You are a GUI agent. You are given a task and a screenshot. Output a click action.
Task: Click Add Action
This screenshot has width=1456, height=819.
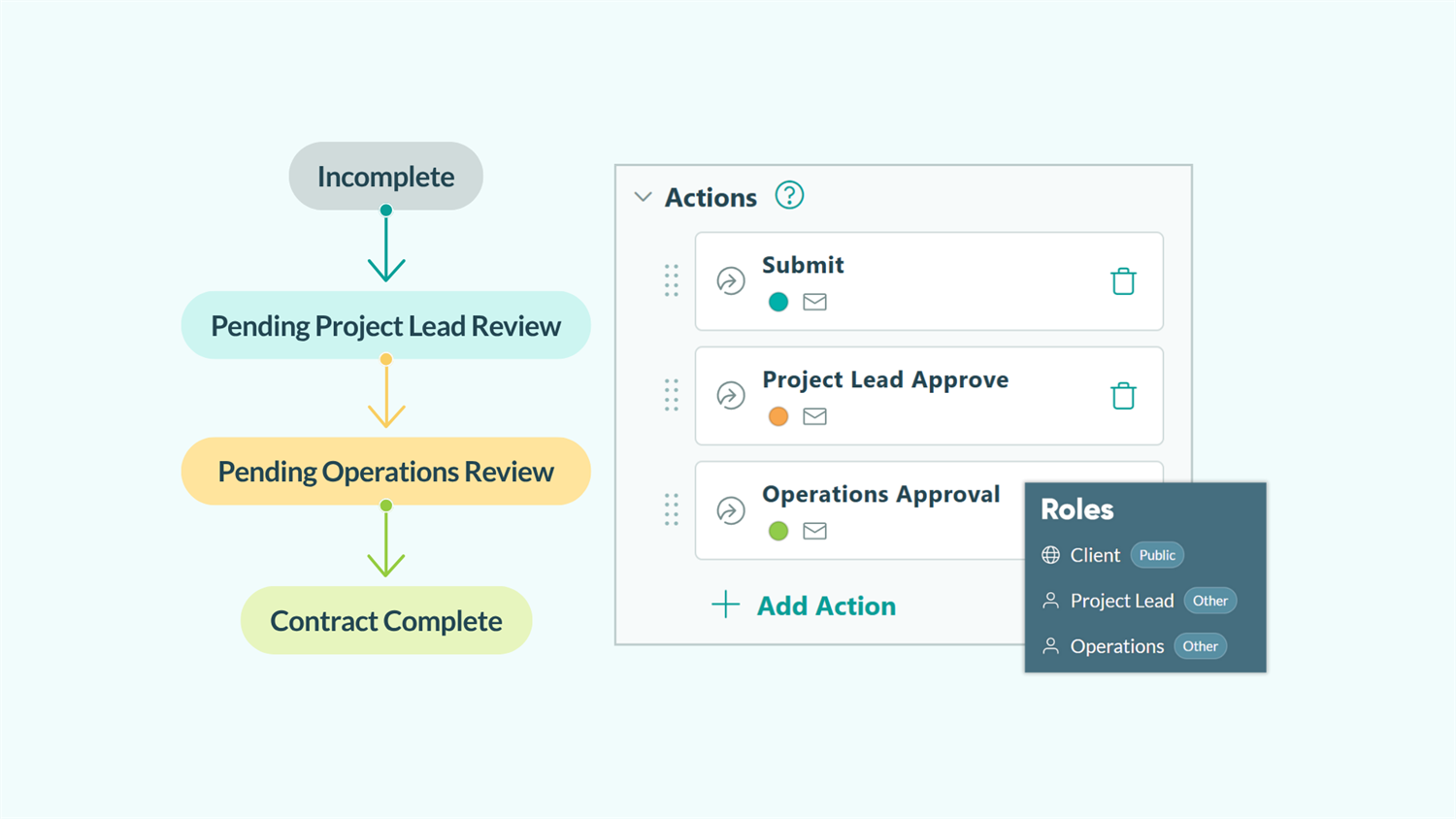tap(825, 605)
